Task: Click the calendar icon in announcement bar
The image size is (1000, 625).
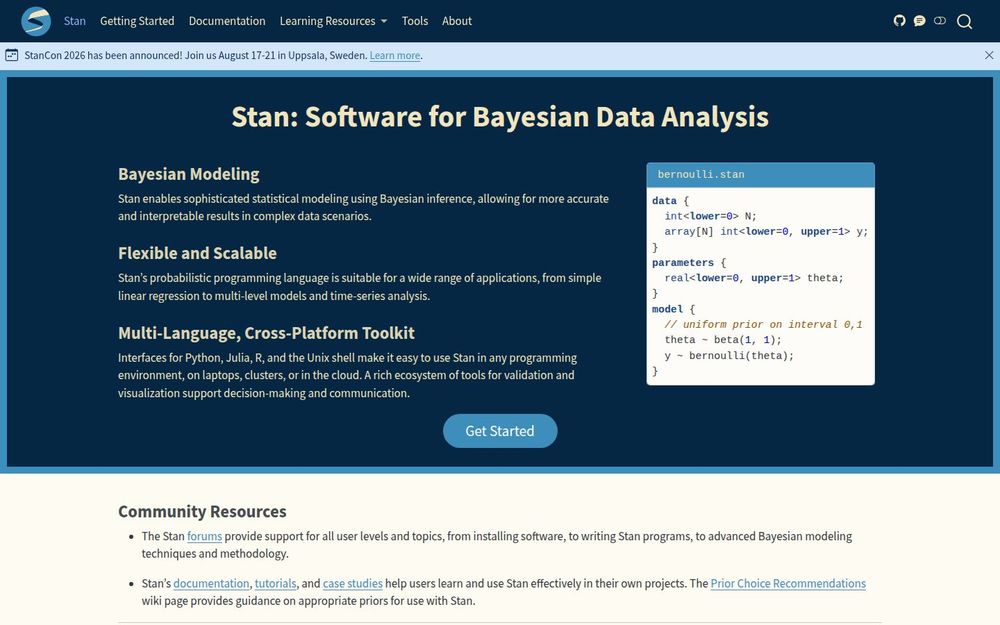Action: pyautogui.click(x=11, y=55)
